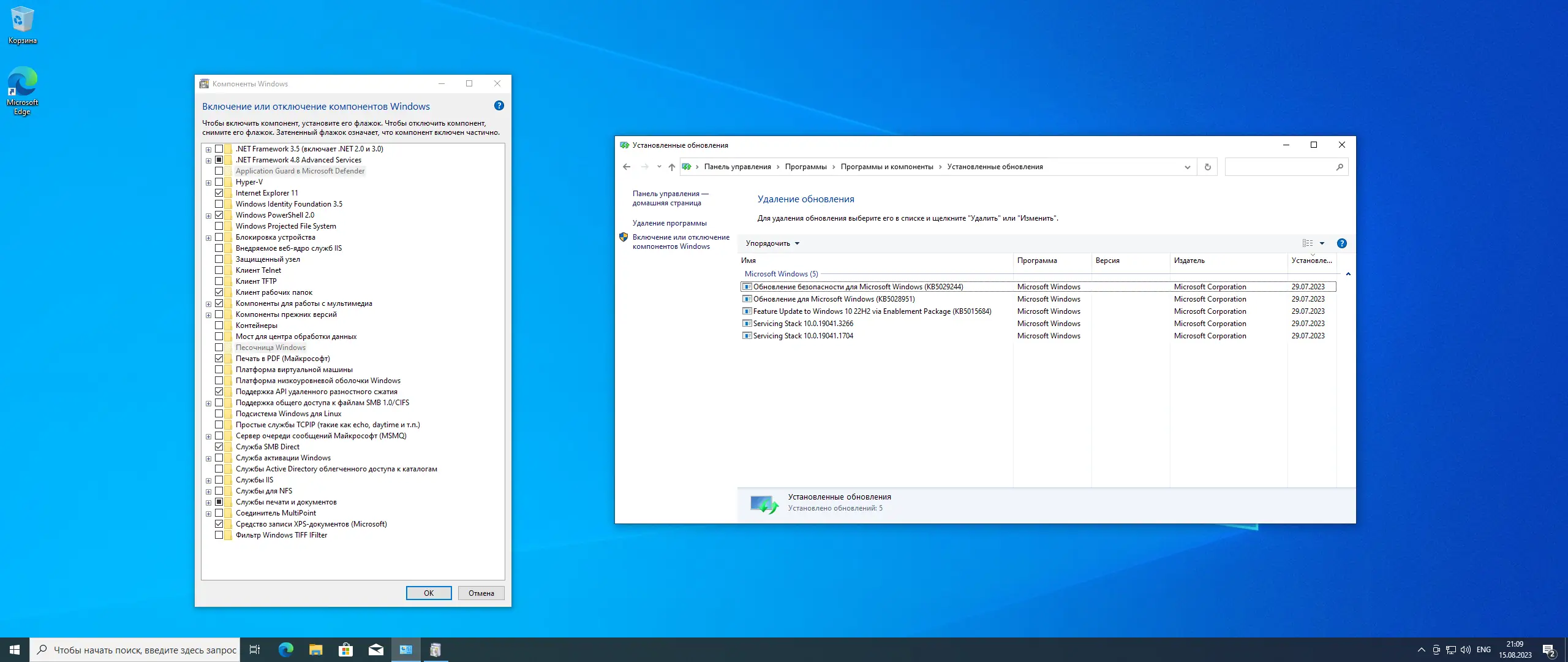Image resolution: width=1568 pixels, height=662 pixels.
Task: Enable the Hyper-V checkbox
Action: (x=219, y=182)
